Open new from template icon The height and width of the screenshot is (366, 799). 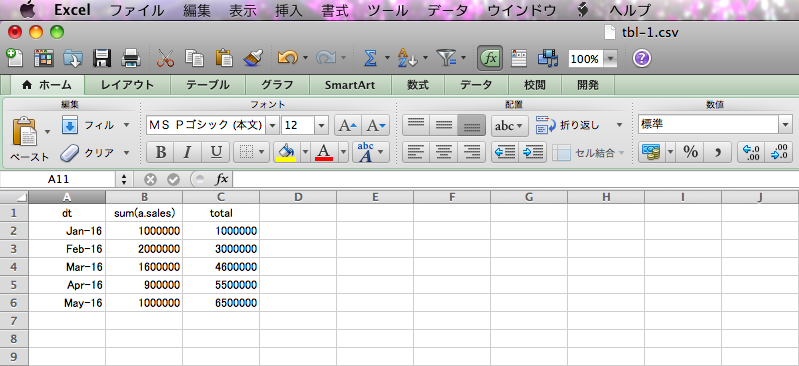[44, 58]
